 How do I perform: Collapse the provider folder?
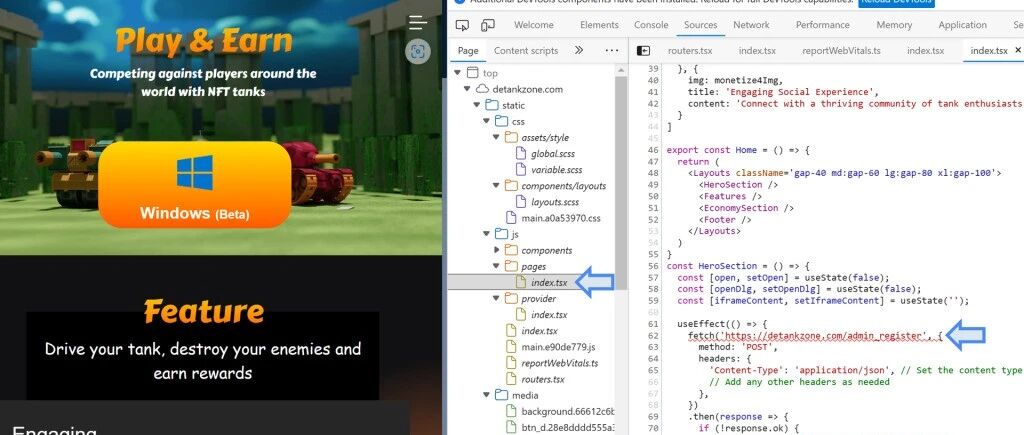coord(496,298)
